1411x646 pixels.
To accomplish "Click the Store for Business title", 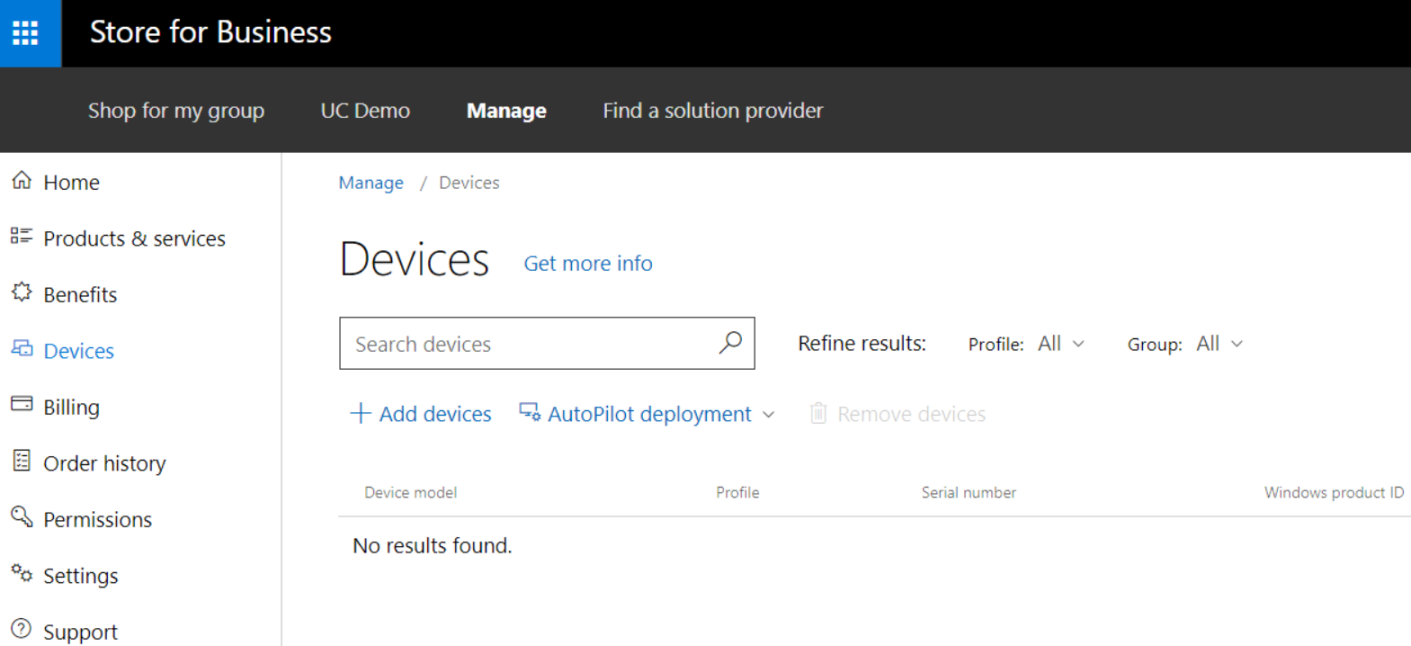I will point(210,32).
